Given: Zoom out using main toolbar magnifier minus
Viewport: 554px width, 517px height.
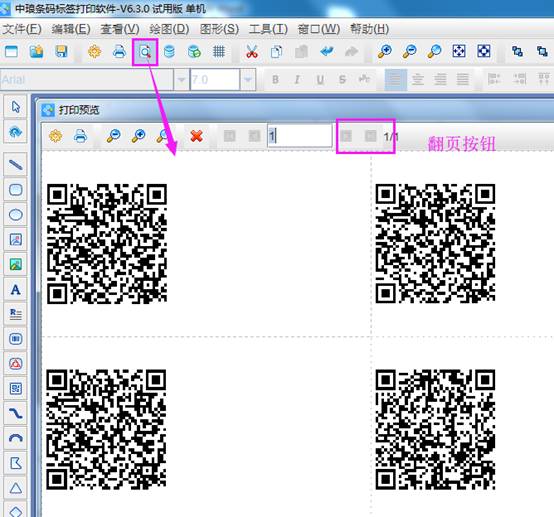Looking at the screenshot, I should pos(409,52).
